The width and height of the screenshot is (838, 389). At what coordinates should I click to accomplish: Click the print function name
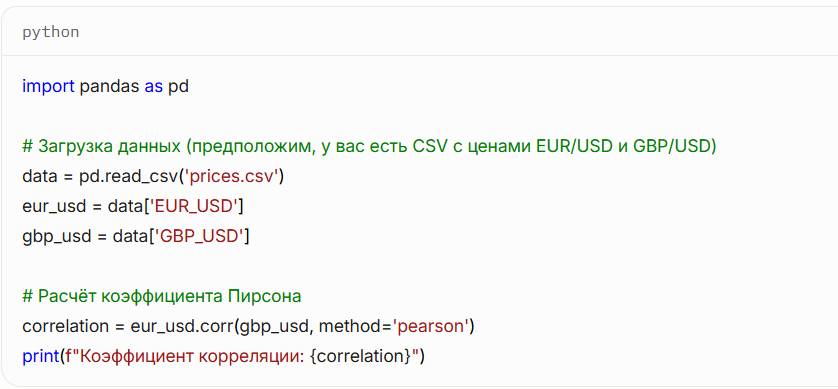(41, 355)
